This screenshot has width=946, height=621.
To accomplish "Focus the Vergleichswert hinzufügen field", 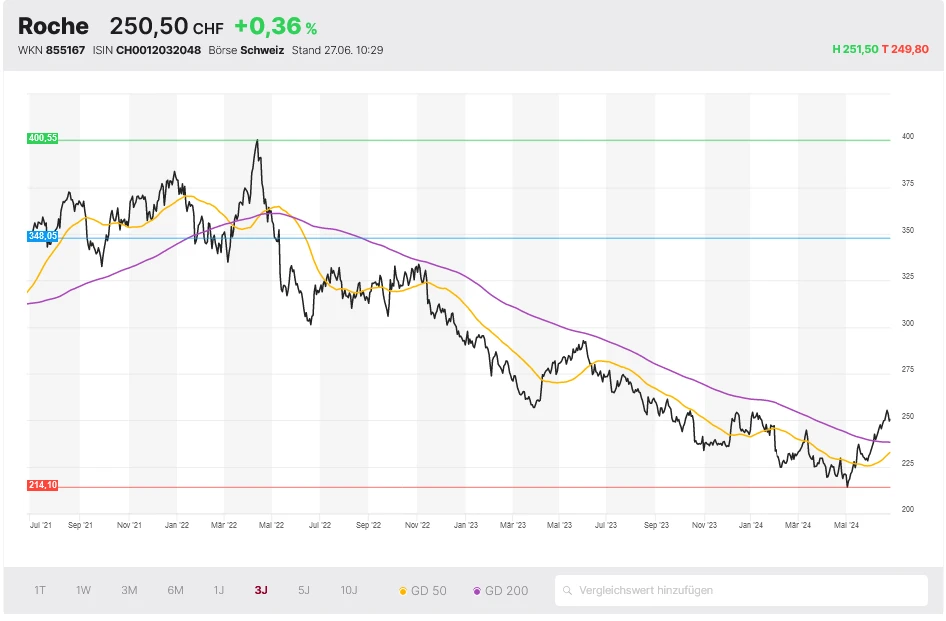I will (x=745, y=590).
